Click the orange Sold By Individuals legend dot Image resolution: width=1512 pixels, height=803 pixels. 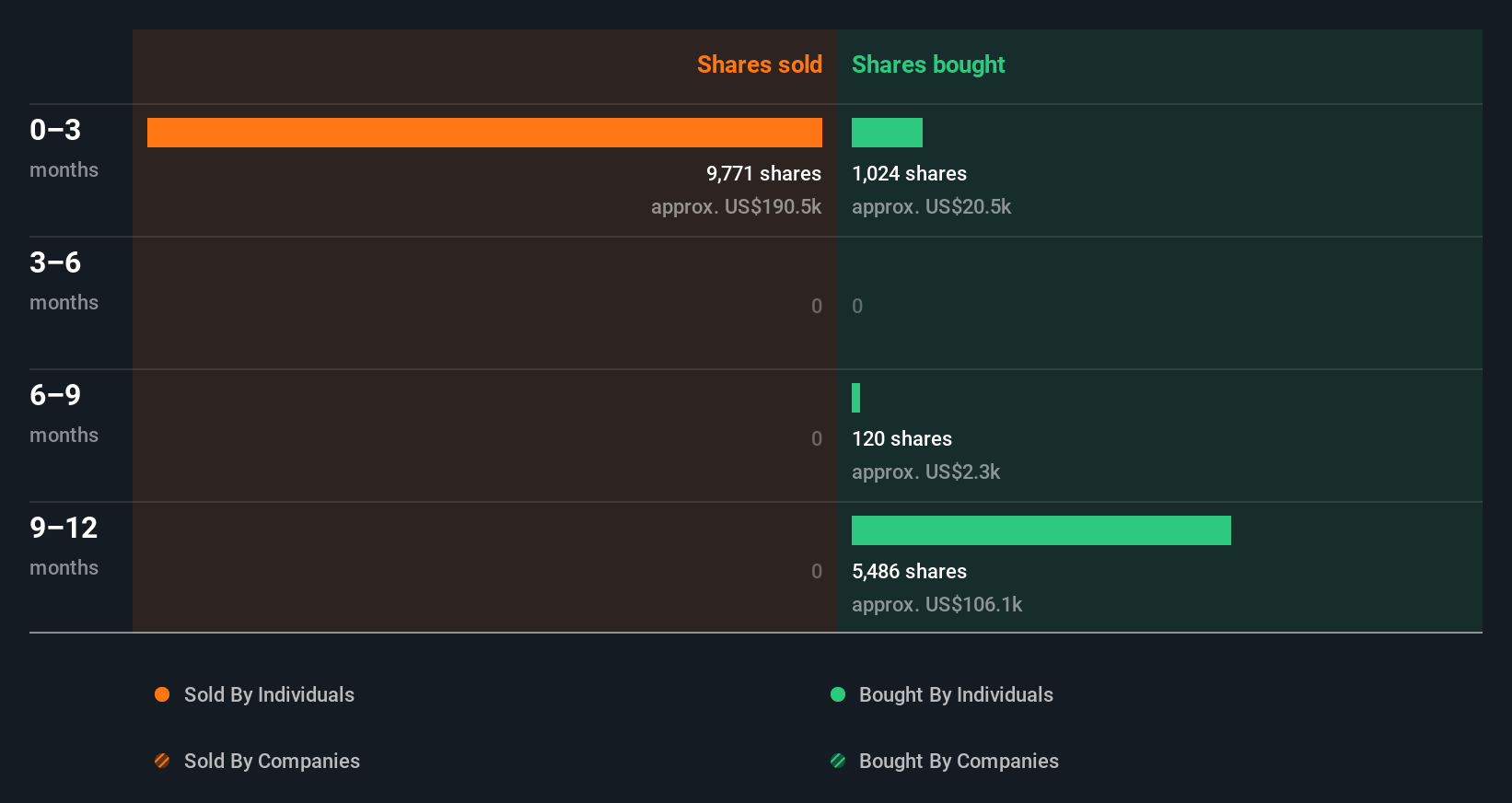tap(162, 694)
